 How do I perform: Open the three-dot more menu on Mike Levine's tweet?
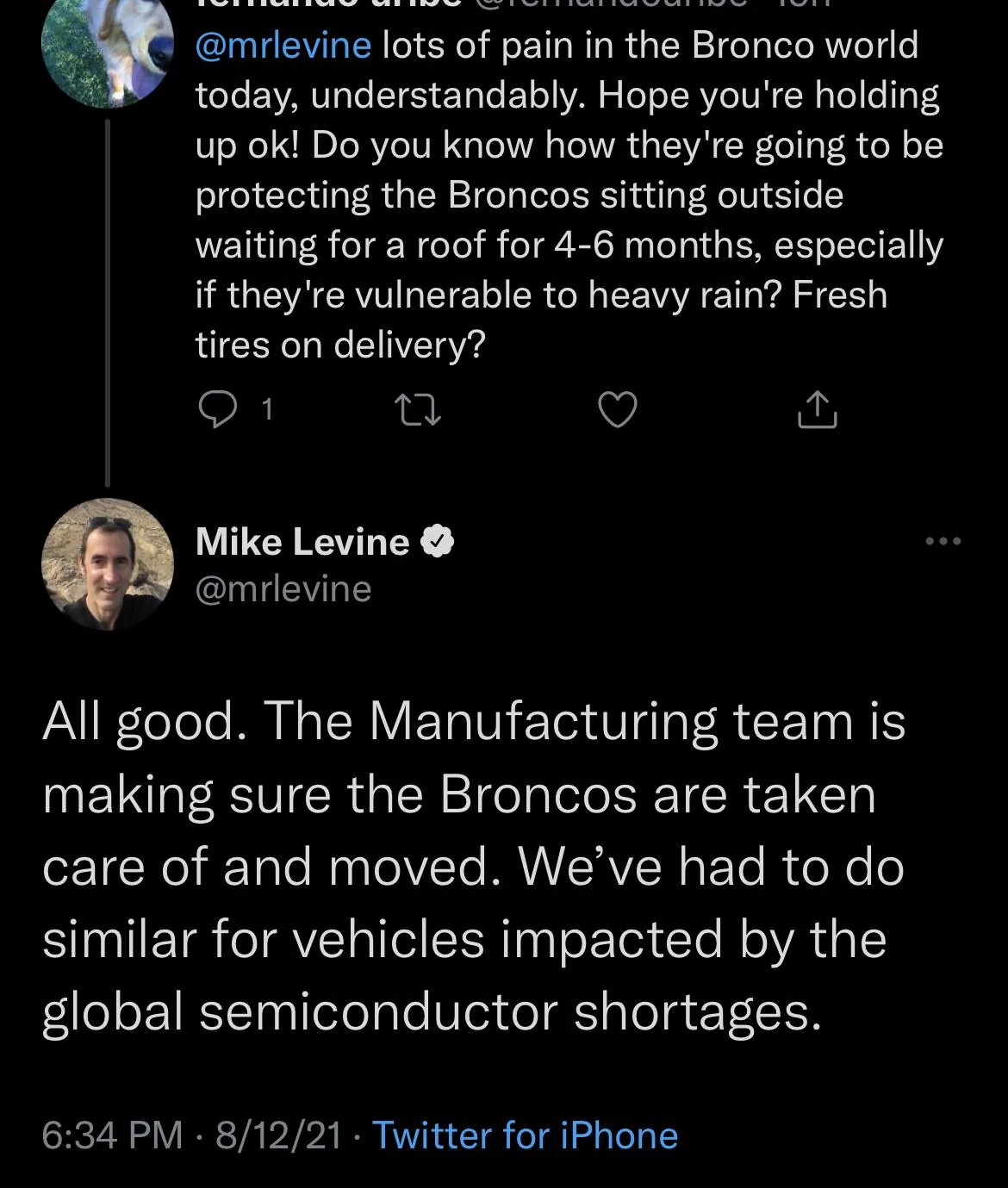943,542
